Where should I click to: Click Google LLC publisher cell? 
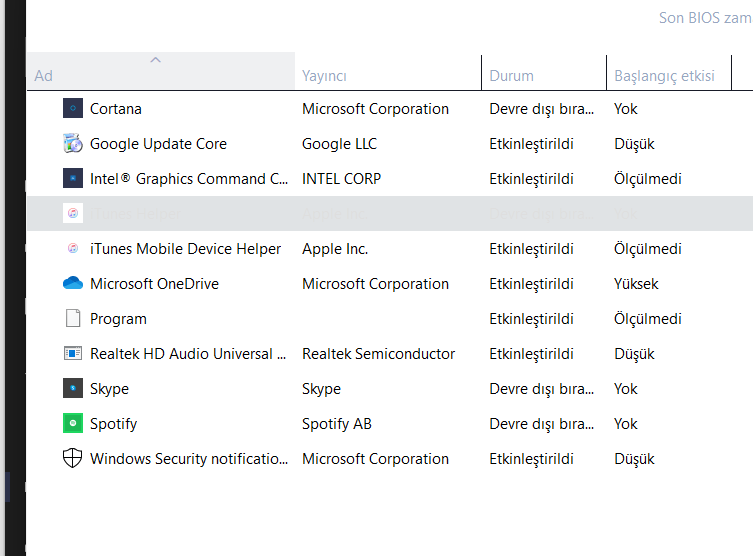340,144
